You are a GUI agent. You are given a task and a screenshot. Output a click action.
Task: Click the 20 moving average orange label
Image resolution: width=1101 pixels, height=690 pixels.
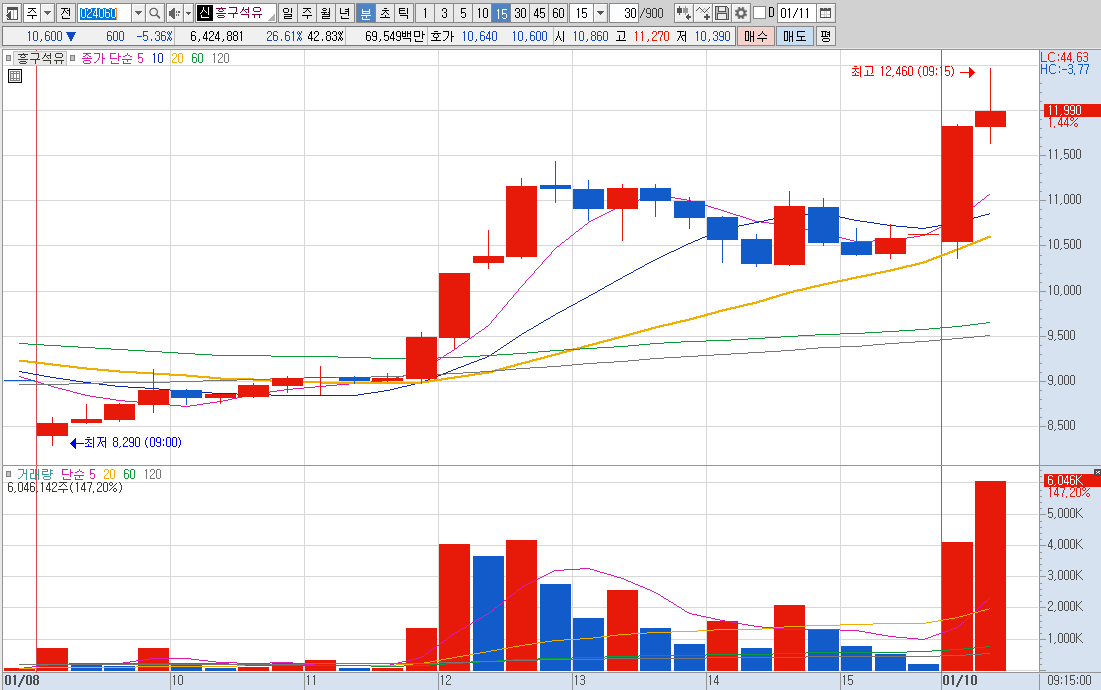point(178,58)
